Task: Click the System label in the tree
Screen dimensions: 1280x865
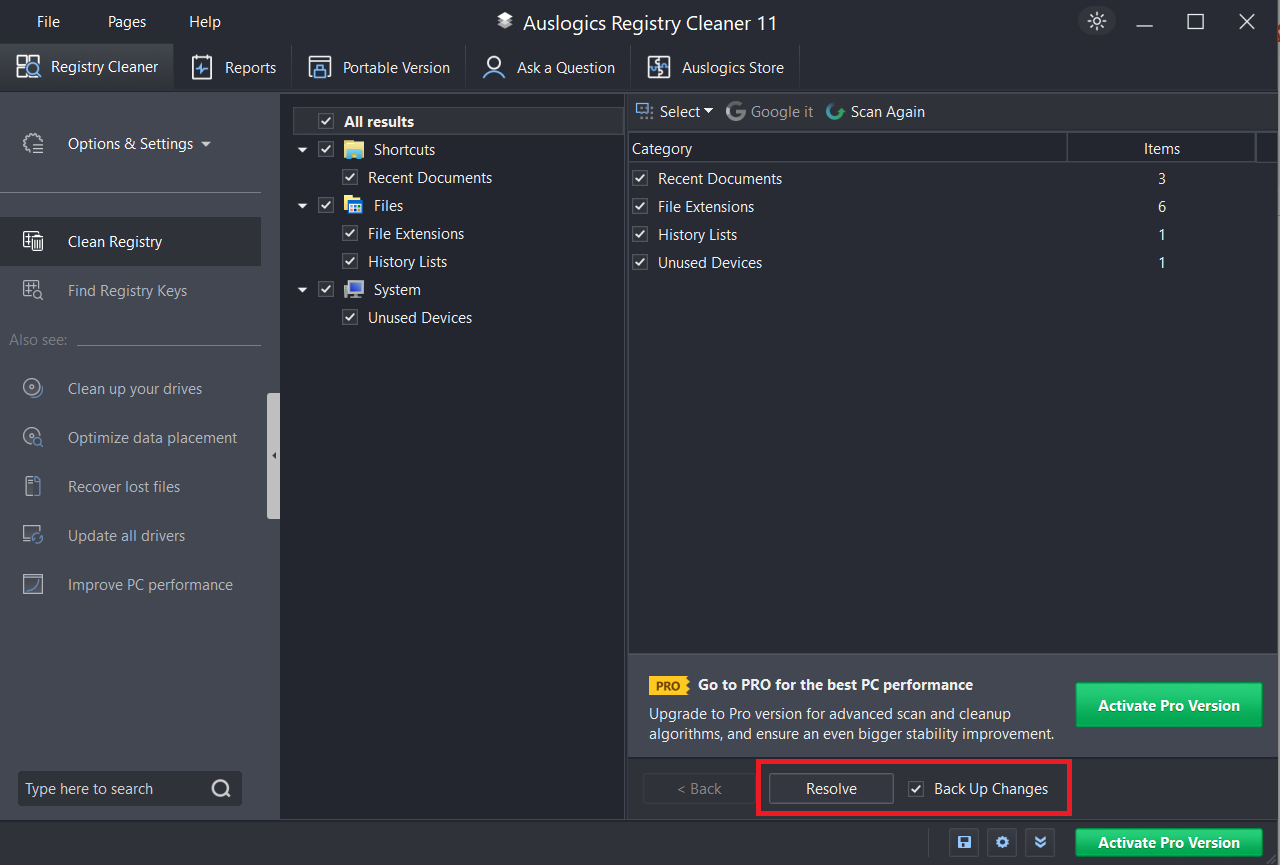Action: 397,289
